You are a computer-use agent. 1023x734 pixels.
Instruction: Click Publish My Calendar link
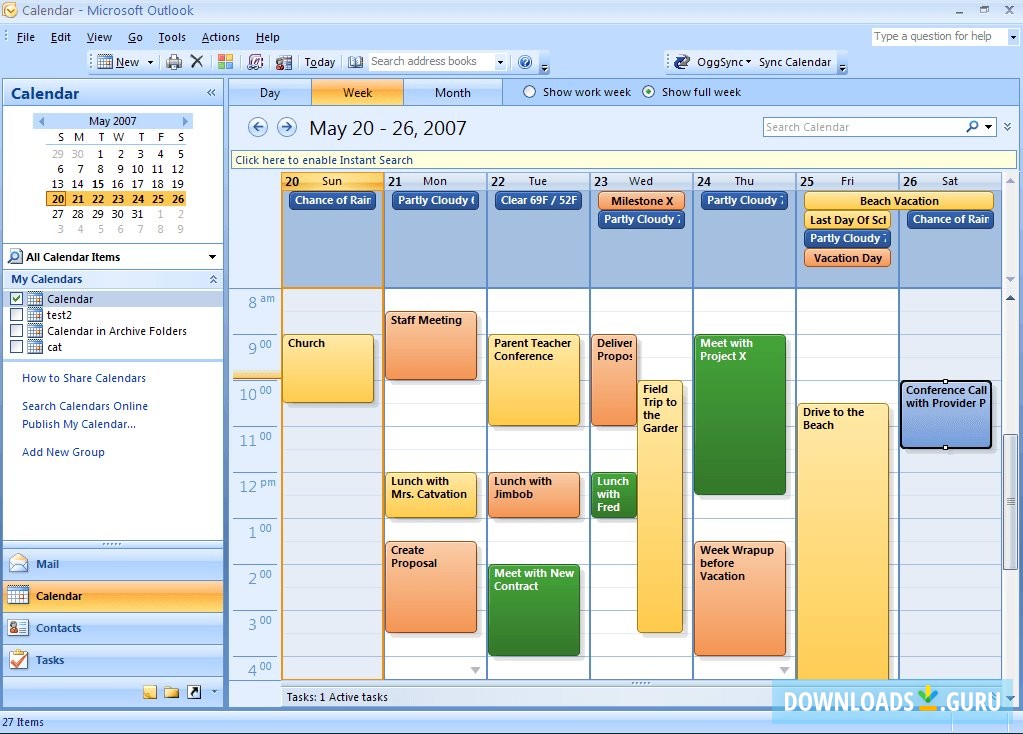[x=79, y=424]
